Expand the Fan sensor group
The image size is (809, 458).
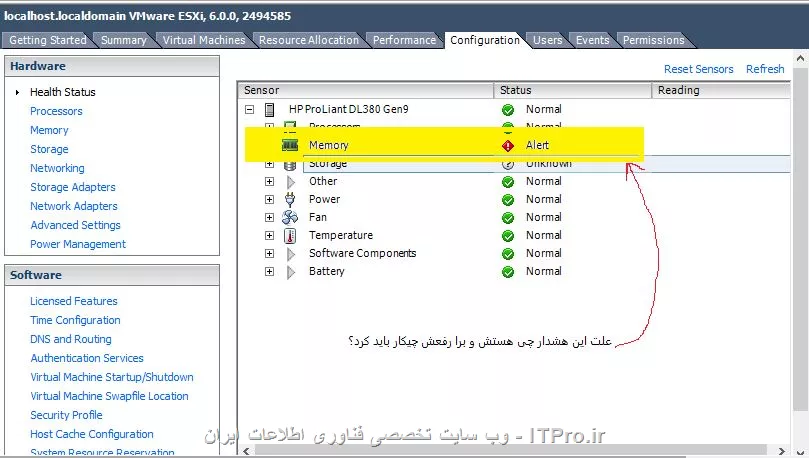click(269, 218)
